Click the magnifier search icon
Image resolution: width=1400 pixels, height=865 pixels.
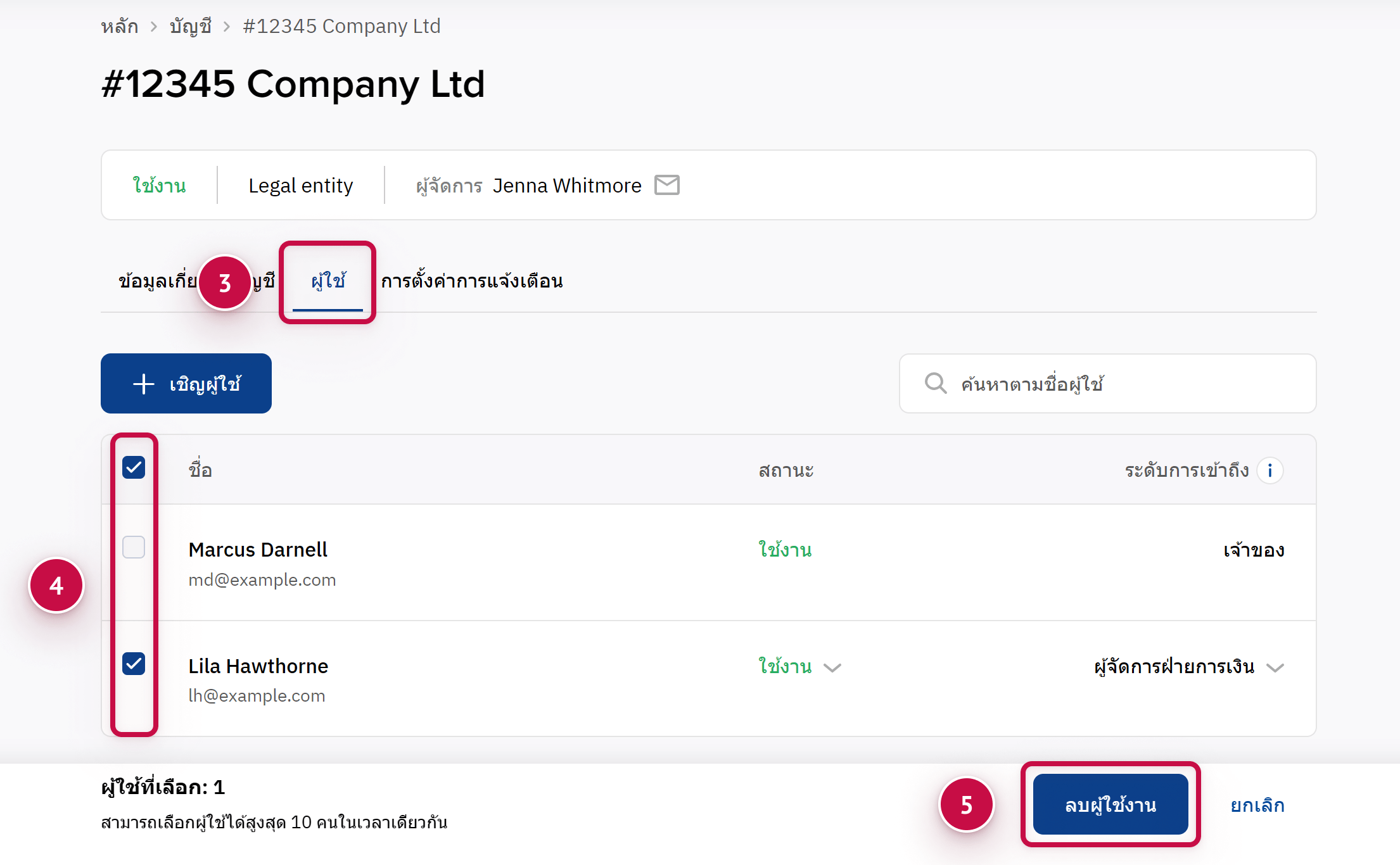[935, 384]
